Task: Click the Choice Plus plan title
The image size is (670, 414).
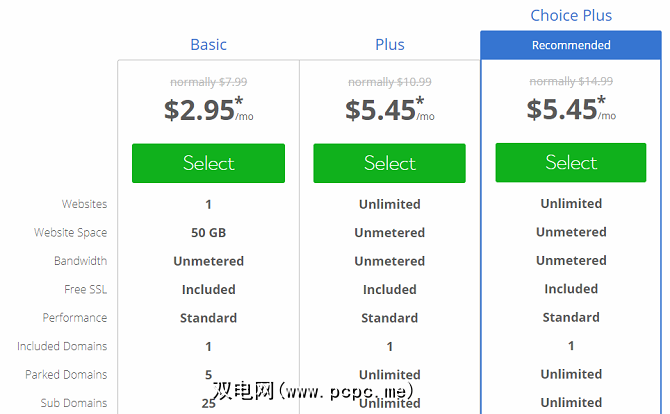Action: [571, 15]
